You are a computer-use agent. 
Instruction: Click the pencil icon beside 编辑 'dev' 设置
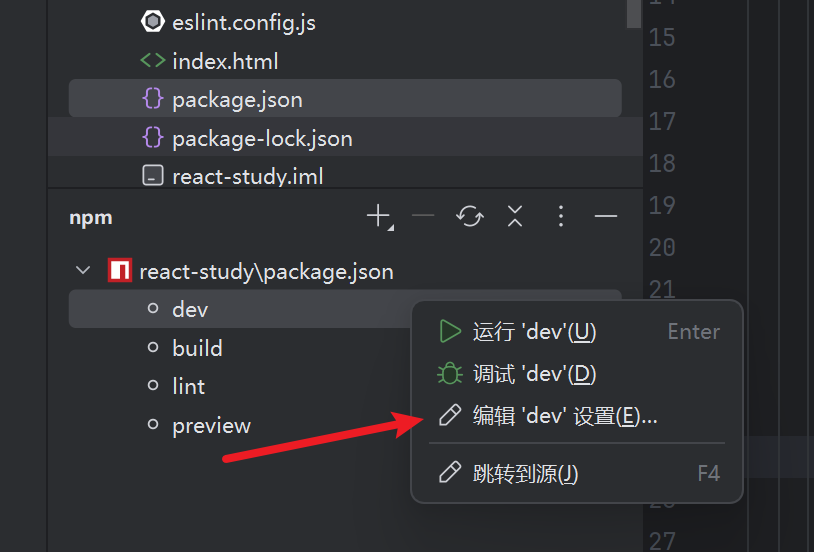[x=450, y=415]
